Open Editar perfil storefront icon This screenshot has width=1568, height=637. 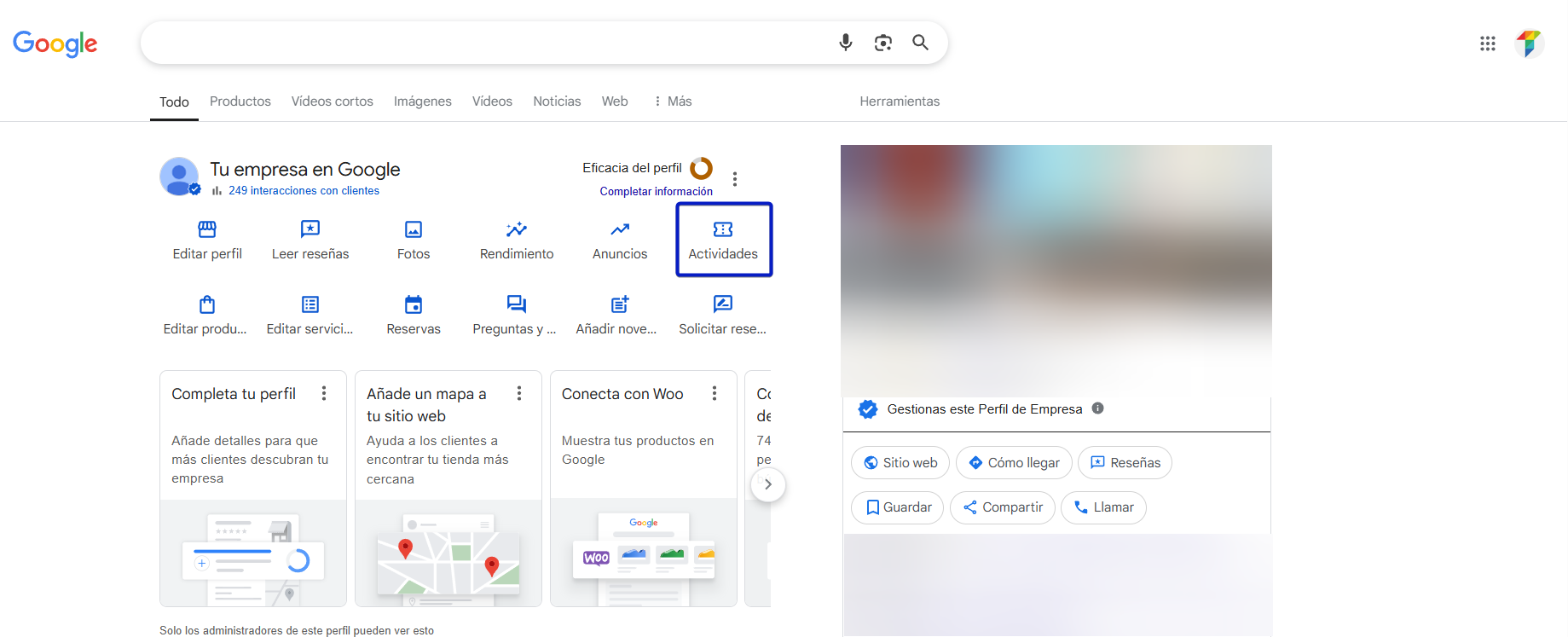[x=207, y=229]
